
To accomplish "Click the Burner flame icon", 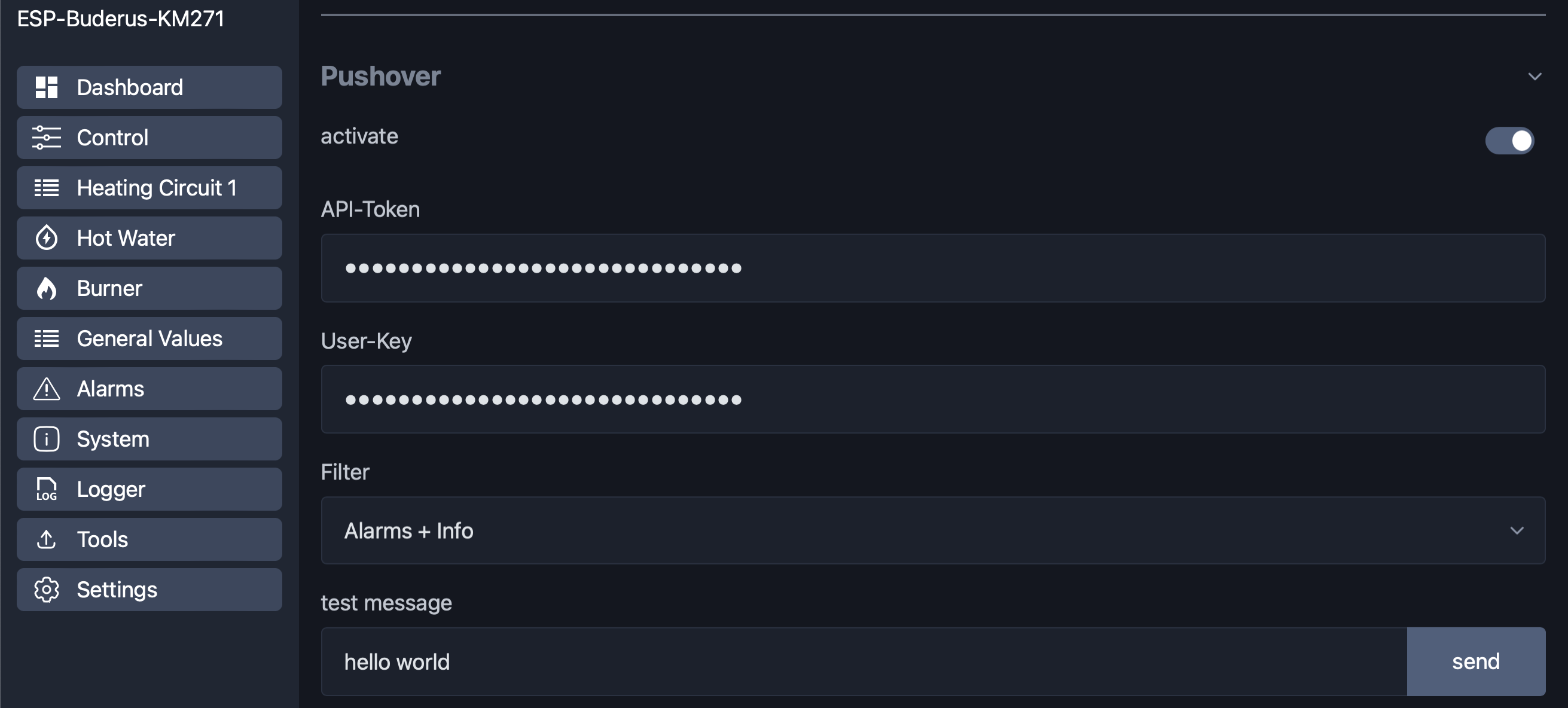I will [46, 289].
